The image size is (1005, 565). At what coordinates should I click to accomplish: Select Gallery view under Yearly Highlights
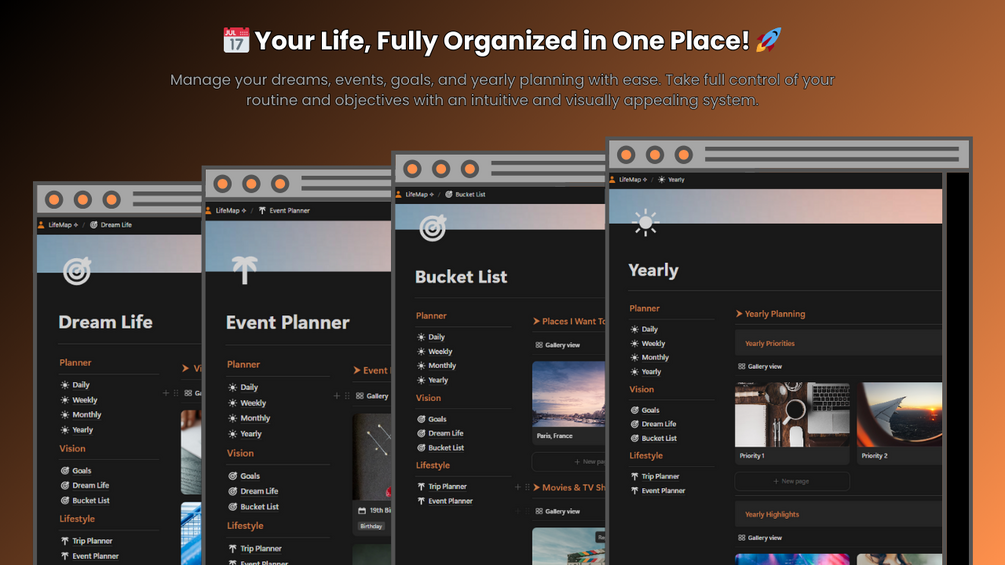coord(760,538)
